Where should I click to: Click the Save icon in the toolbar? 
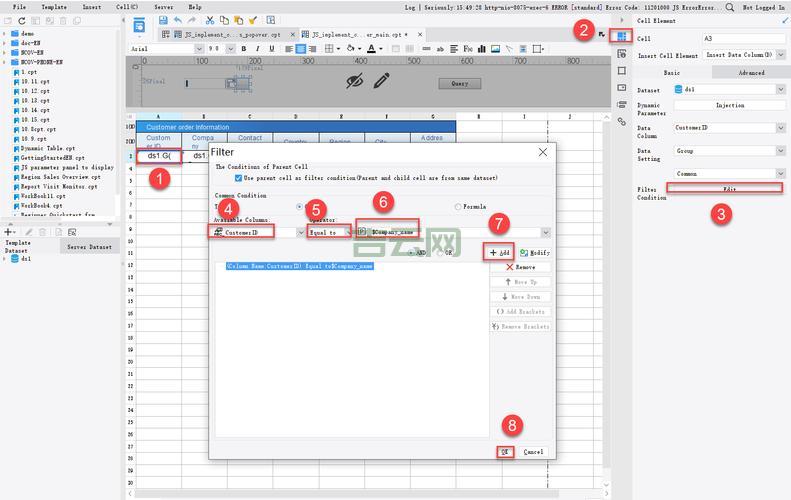click(x=164, y=20)
